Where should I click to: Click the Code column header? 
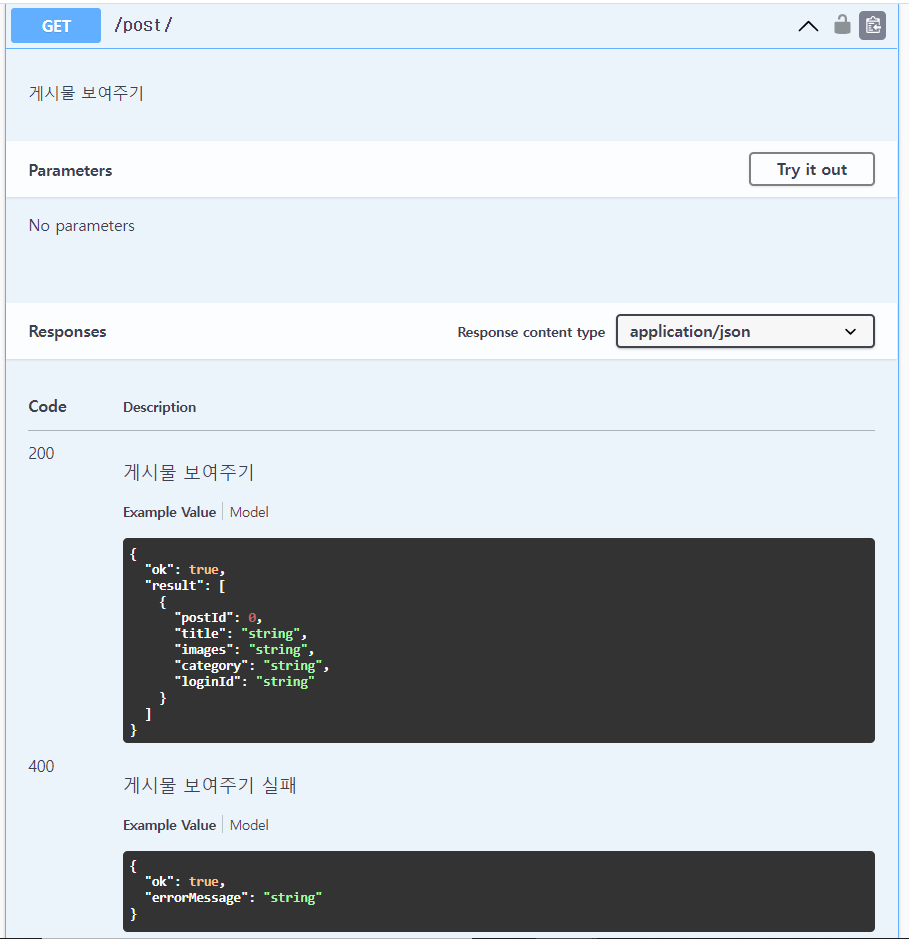47,406
